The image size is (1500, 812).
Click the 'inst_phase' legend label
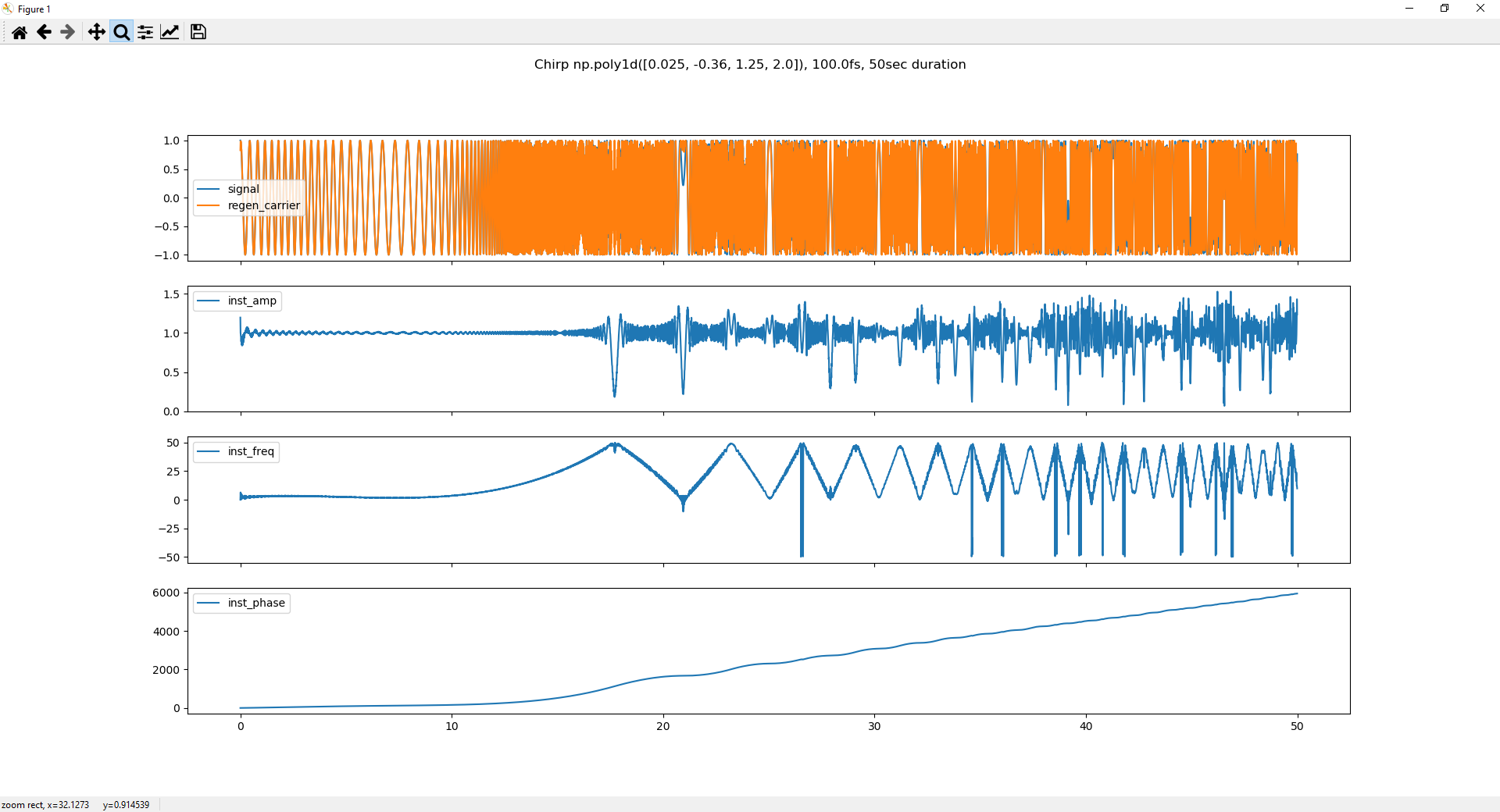coord(256,603)
